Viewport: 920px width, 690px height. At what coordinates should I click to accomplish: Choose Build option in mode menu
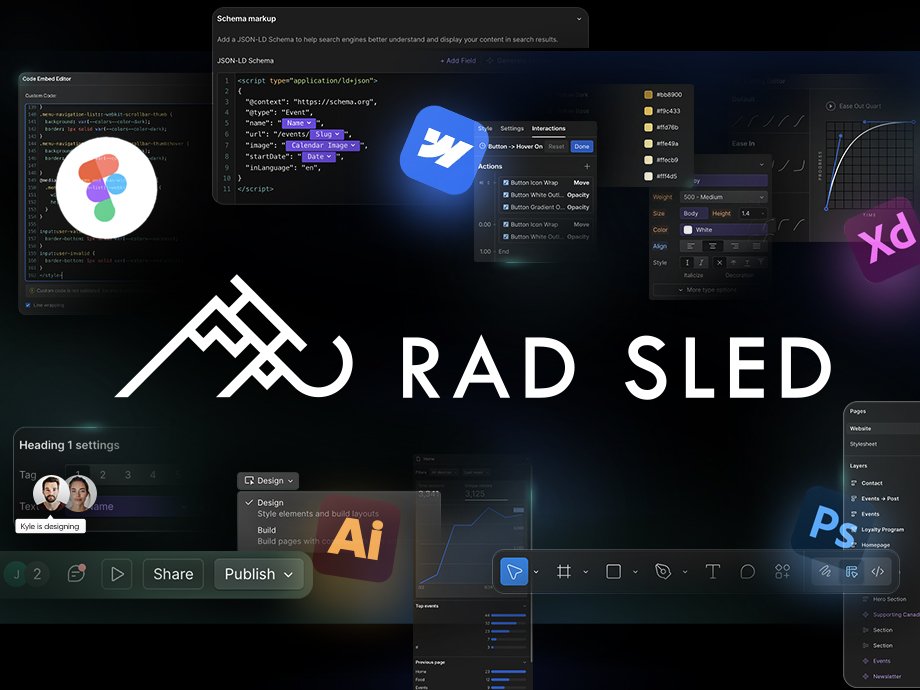tap(318, 535)
